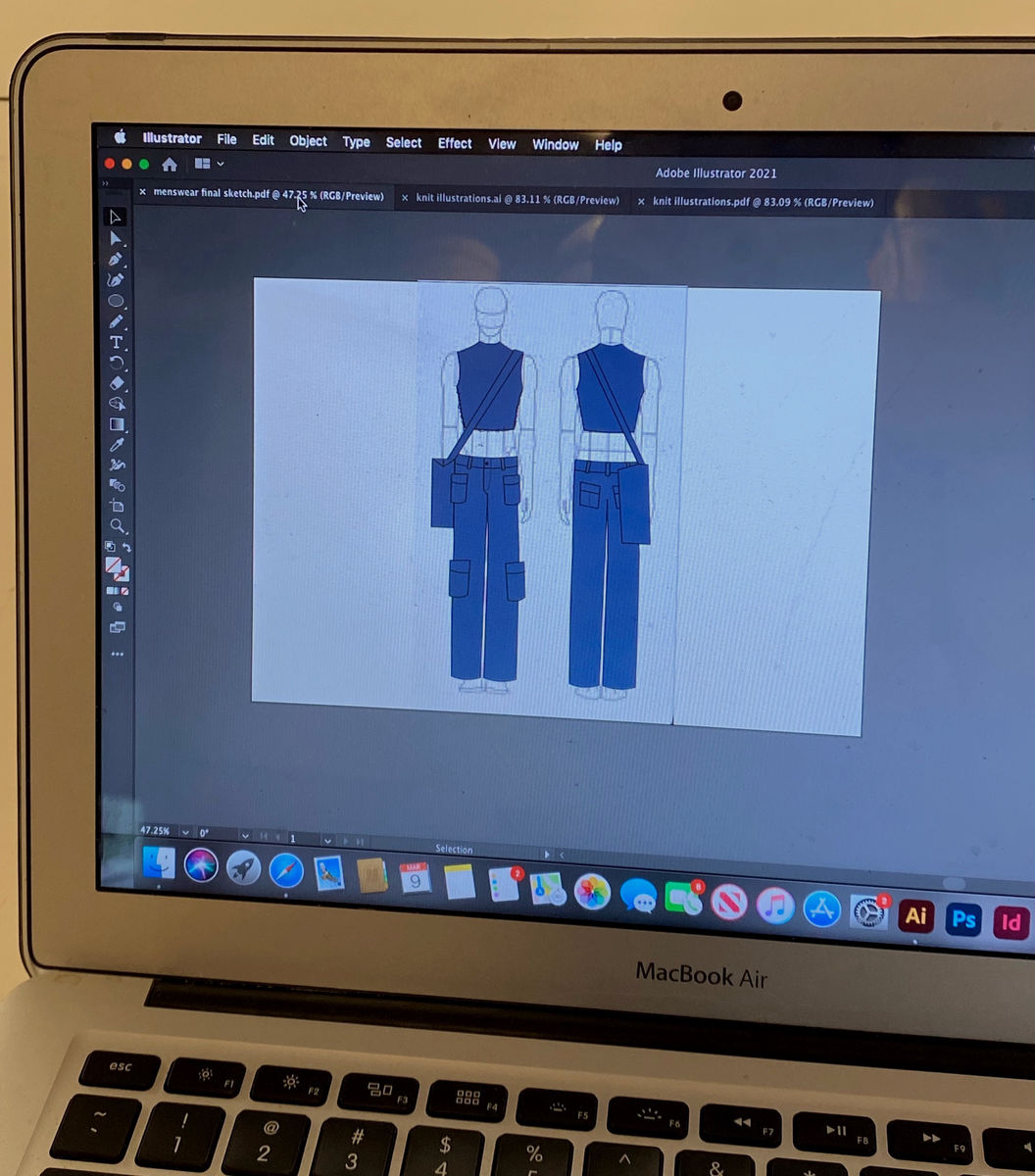1035x1176 pixels.
Task: Pick the Eyedropper tool
Action: (x=117, y=445)
